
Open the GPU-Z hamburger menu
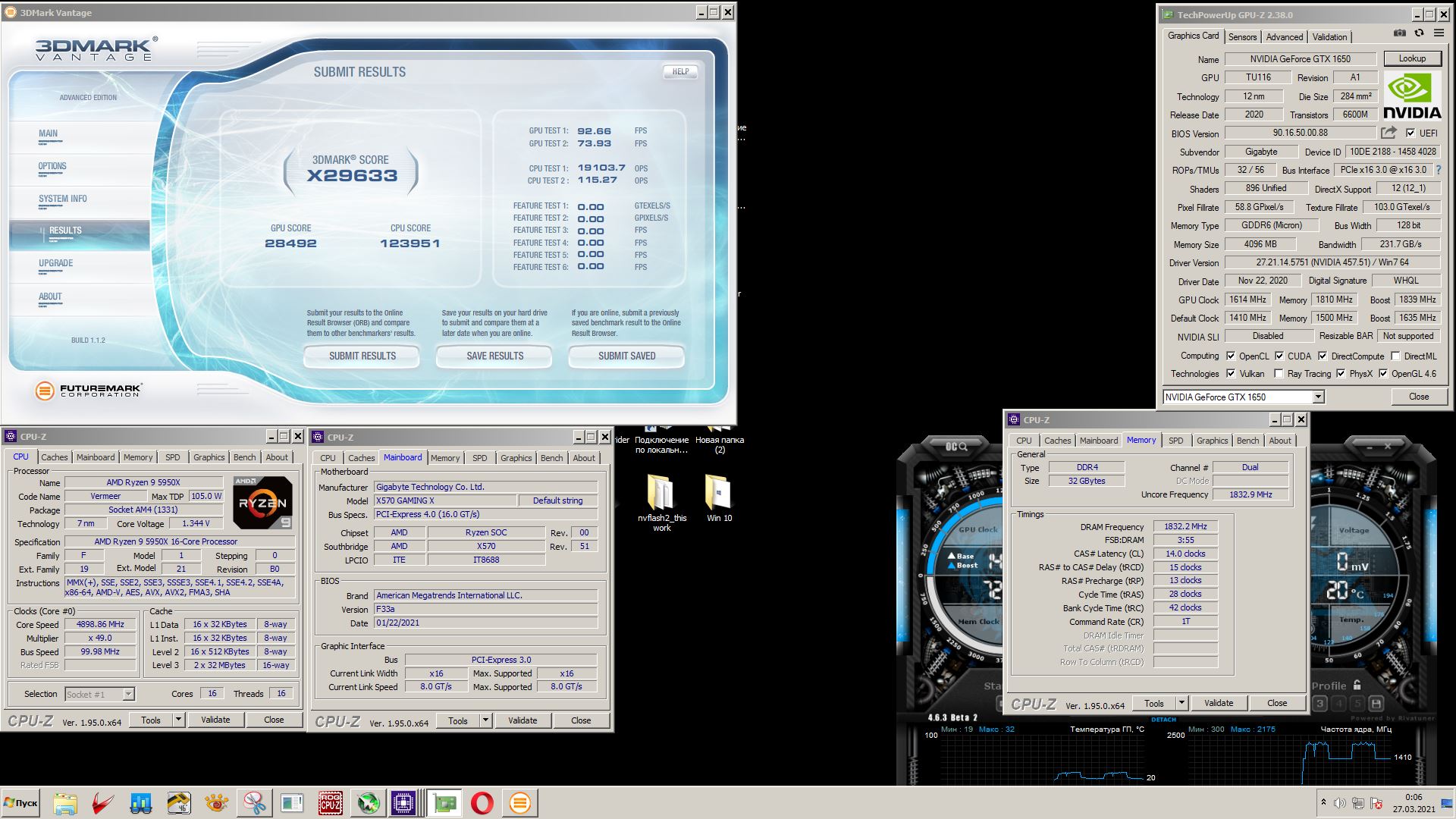[1439, 33]
